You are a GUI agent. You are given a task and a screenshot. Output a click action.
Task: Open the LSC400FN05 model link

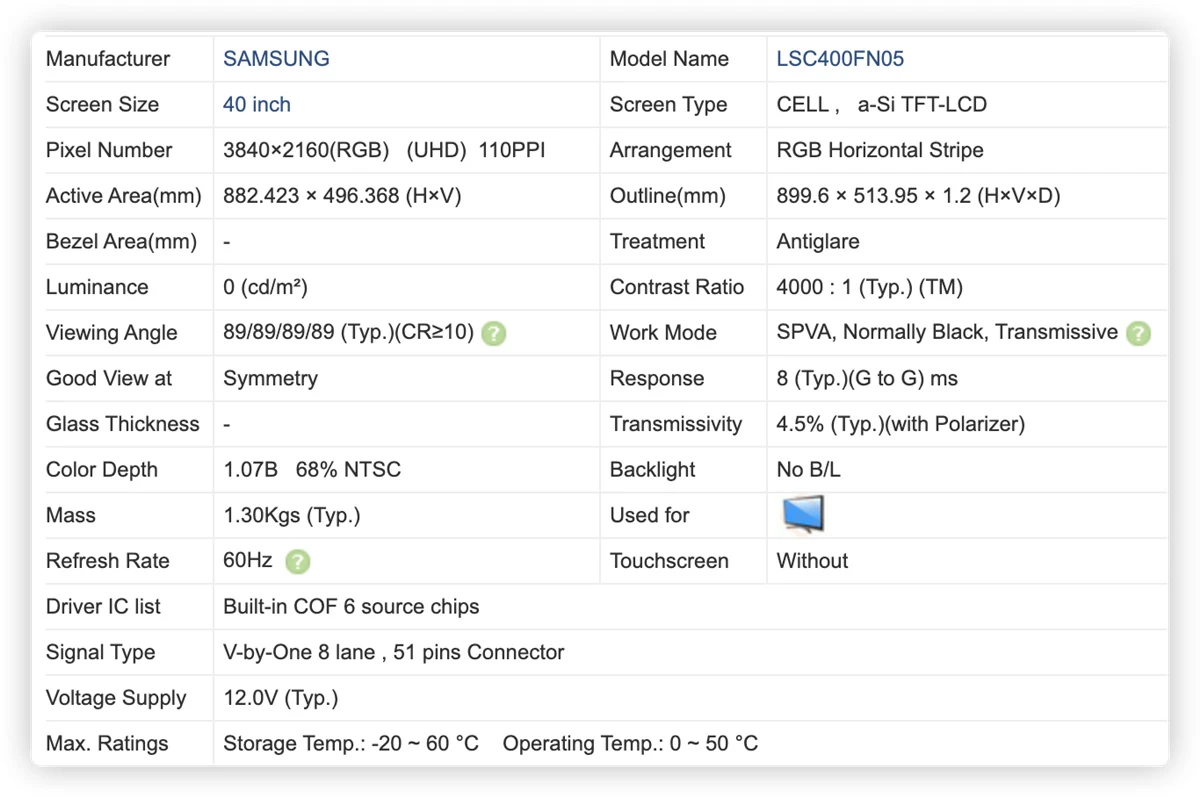[840, 59]
